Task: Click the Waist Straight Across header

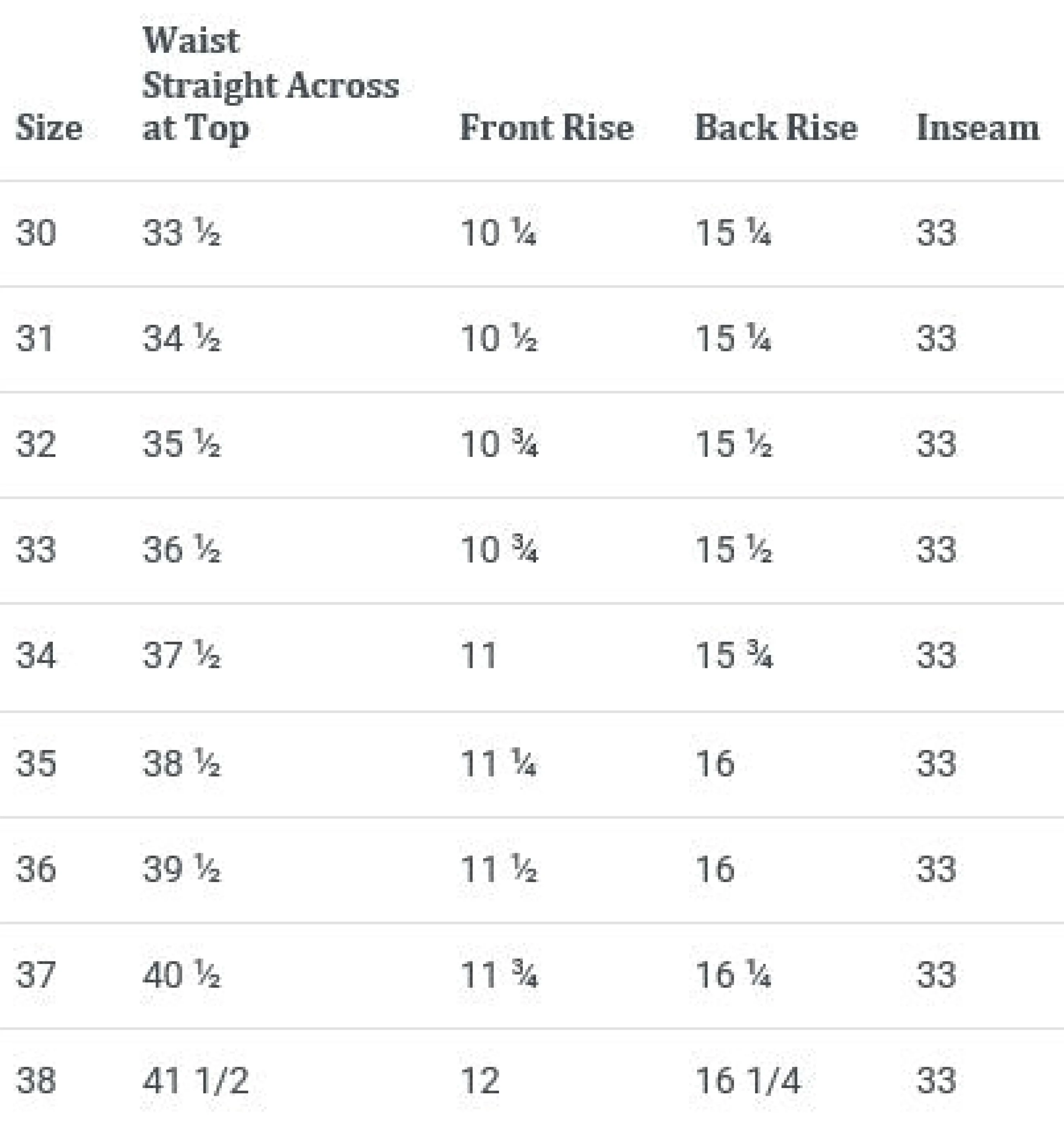Action: (270, 85)
